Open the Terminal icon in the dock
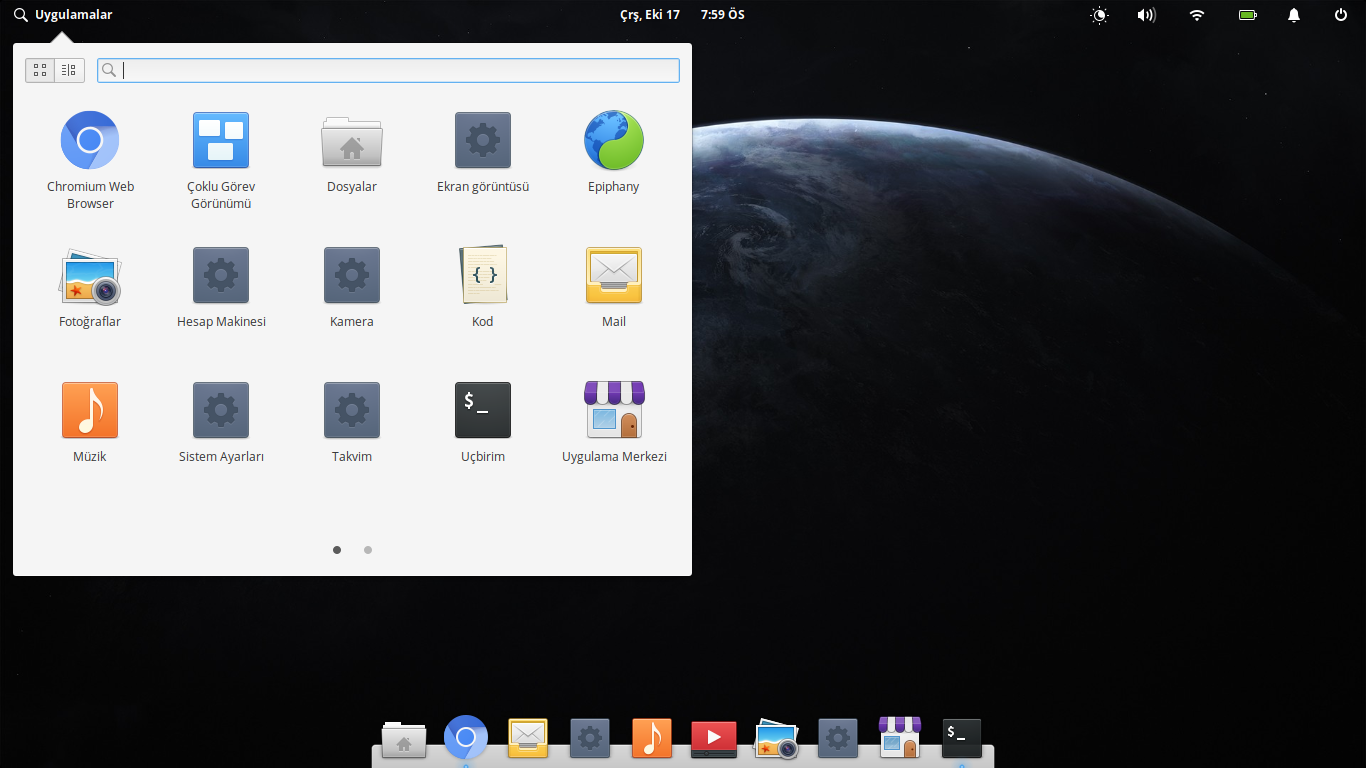Screen dimensions: 1366x768 tap(962, 738)
